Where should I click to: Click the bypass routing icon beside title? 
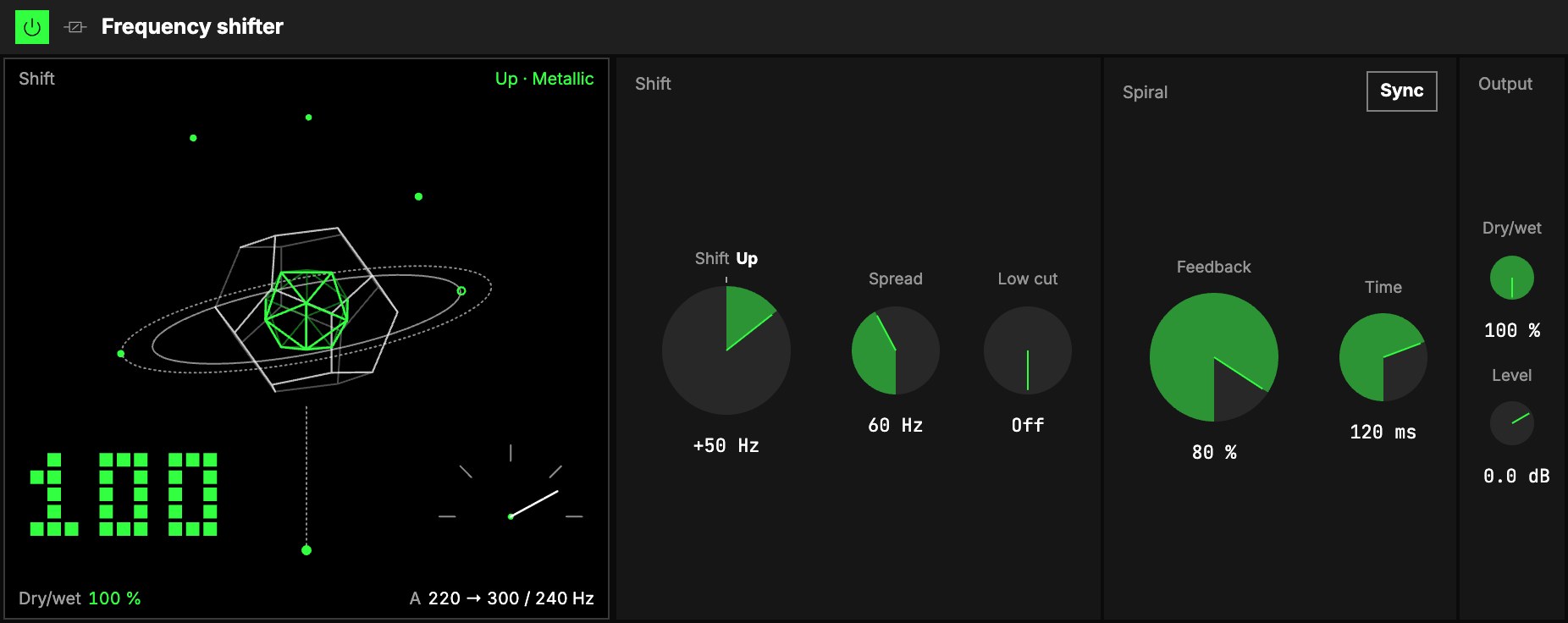75,27
